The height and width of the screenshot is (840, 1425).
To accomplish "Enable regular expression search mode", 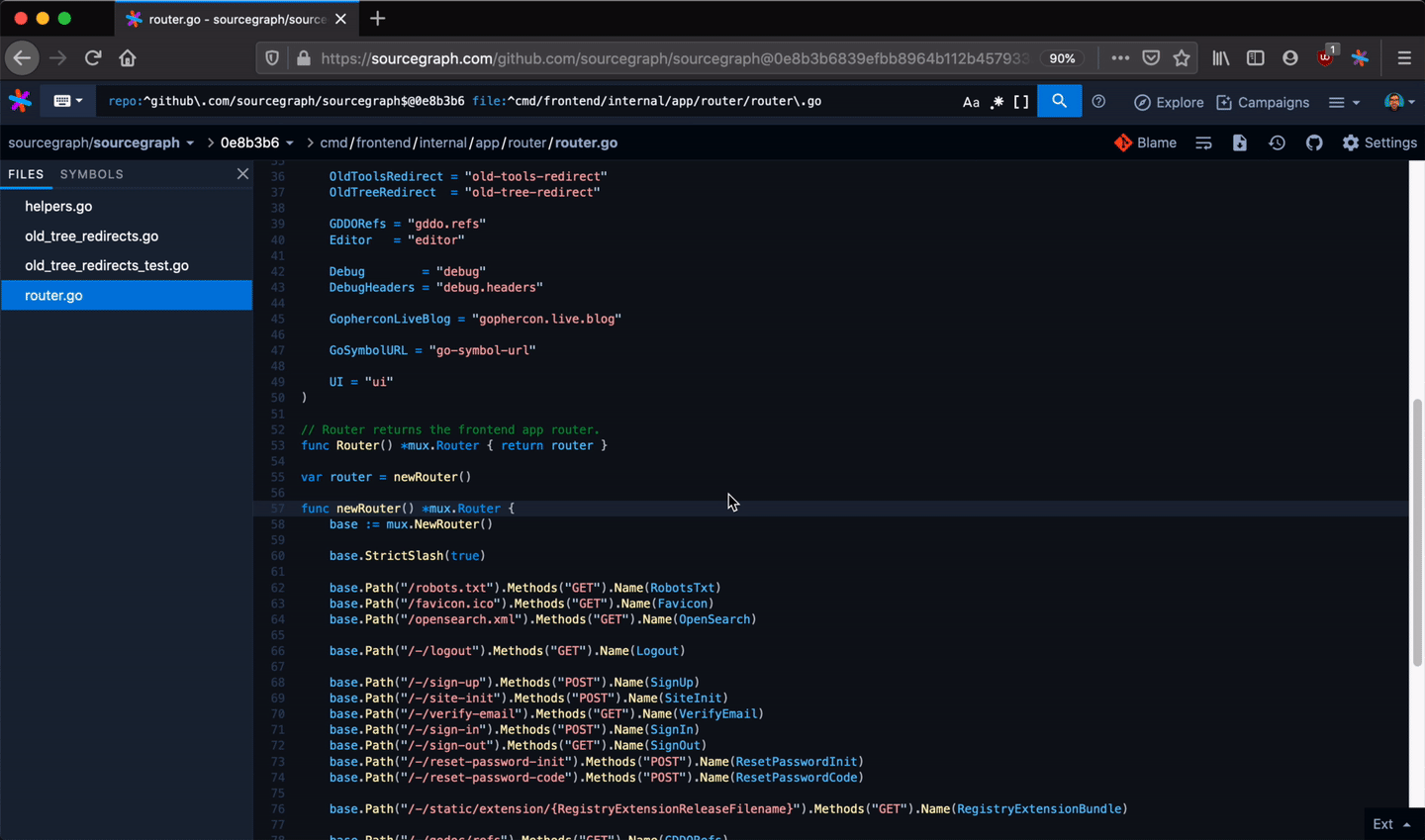I will click(x=997, y=101).
